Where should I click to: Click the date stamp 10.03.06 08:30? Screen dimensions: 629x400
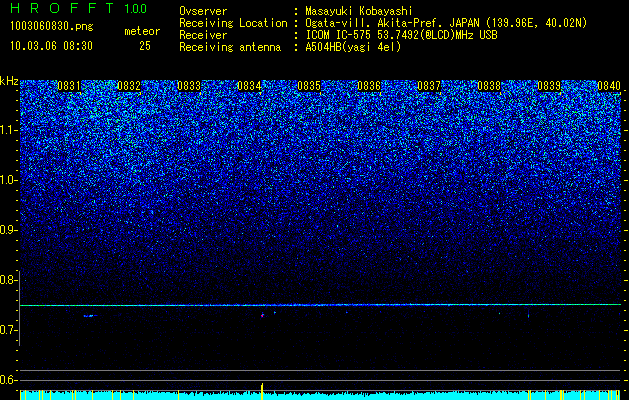pyautogui.click(x=51, y=46)
